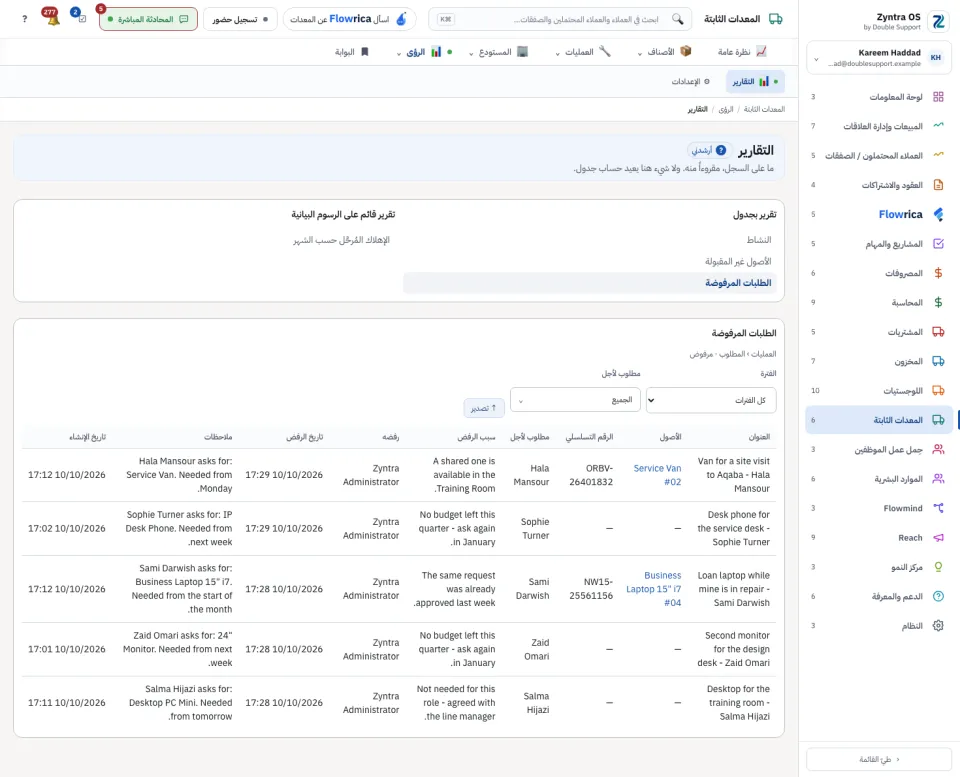Open the Reach megaphone icon
Viewport: 960px width, 777px height.
click(x=938, y=538)
